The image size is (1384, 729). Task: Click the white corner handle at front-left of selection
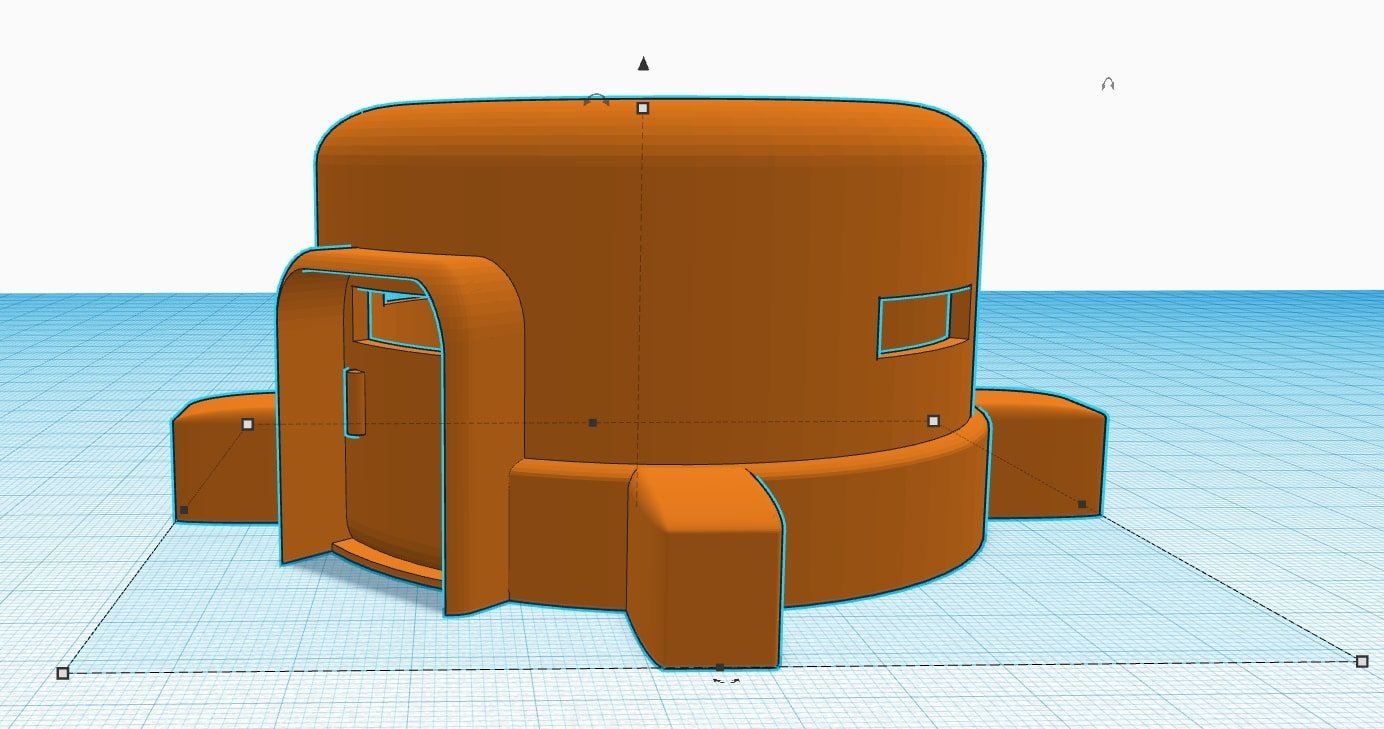point(63,673)
